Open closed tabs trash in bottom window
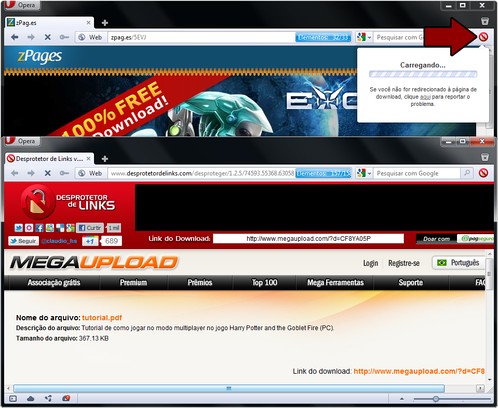498x408 pixels. [485, 157]
